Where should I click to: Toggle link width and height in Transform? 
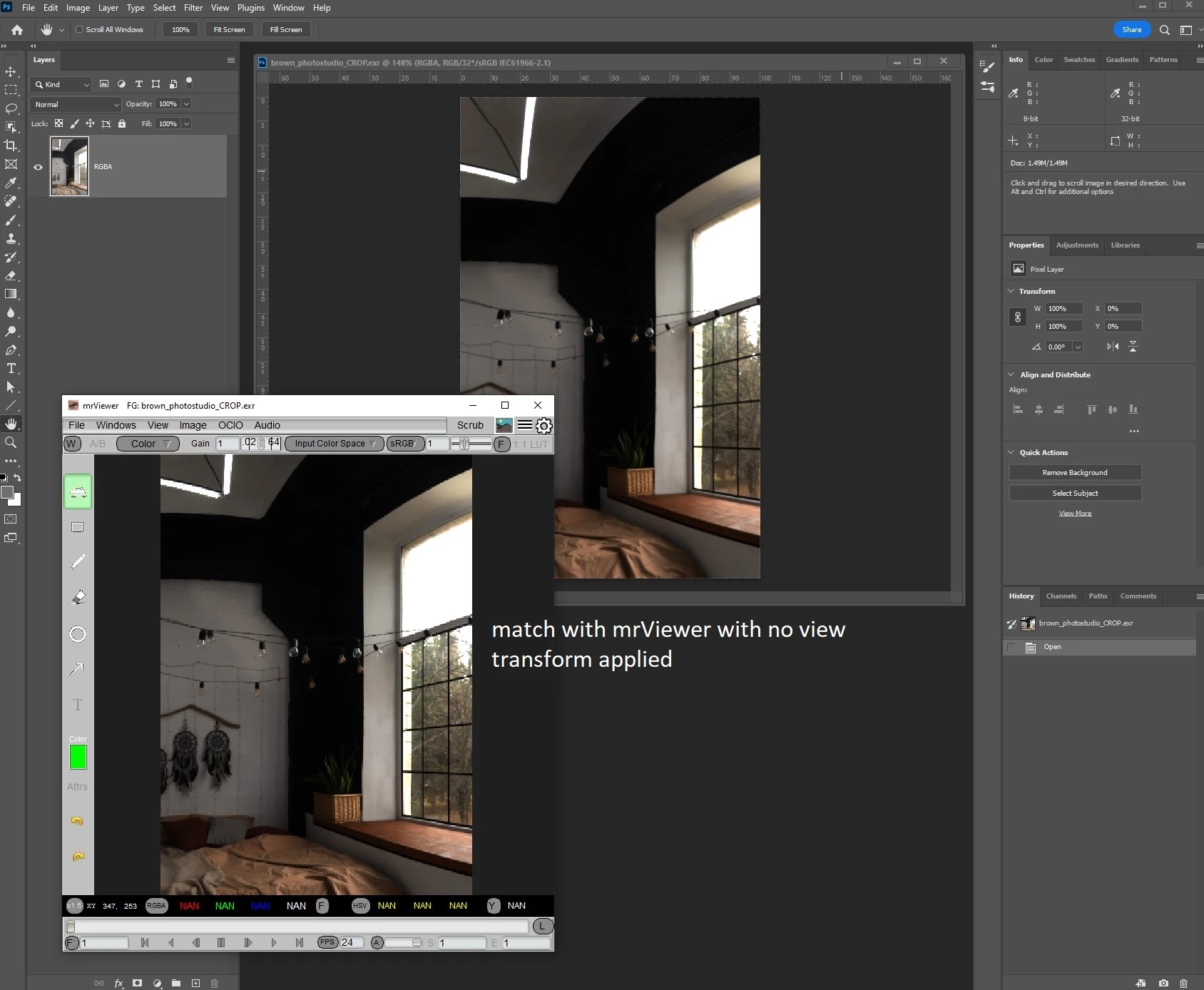[1018, 317]
